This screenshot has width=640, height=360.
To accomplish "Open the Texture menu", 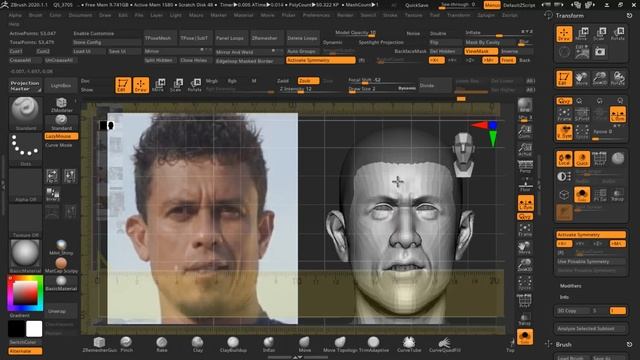I will 413,15.
